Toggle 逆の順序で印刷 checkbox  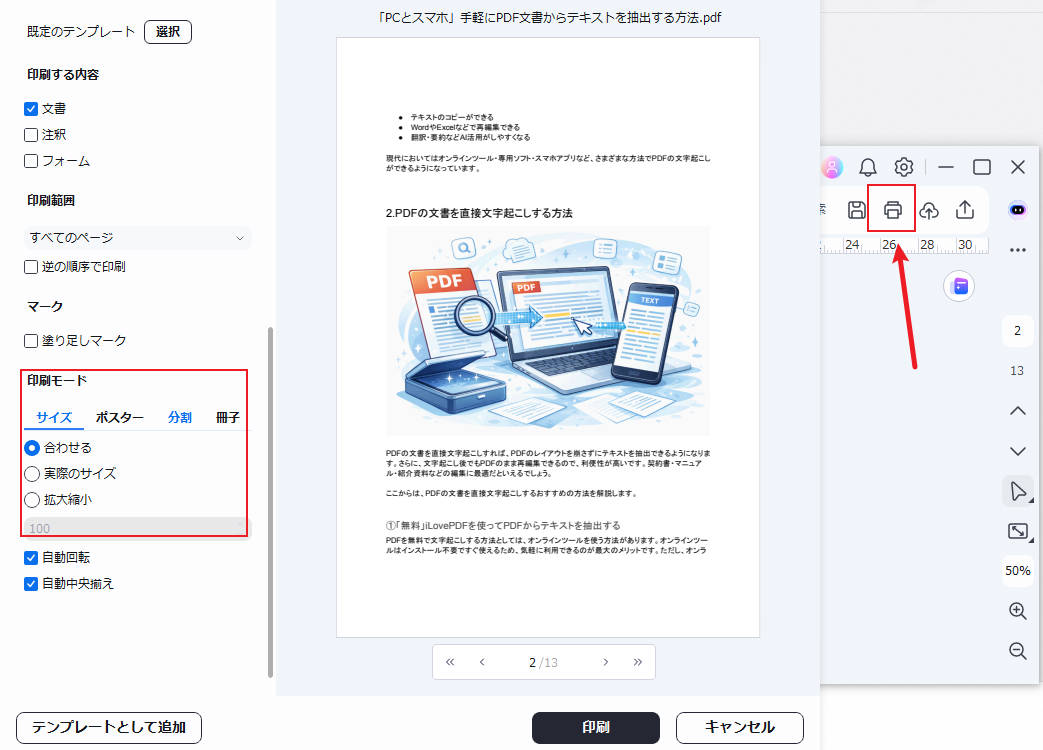click(30, 266)
